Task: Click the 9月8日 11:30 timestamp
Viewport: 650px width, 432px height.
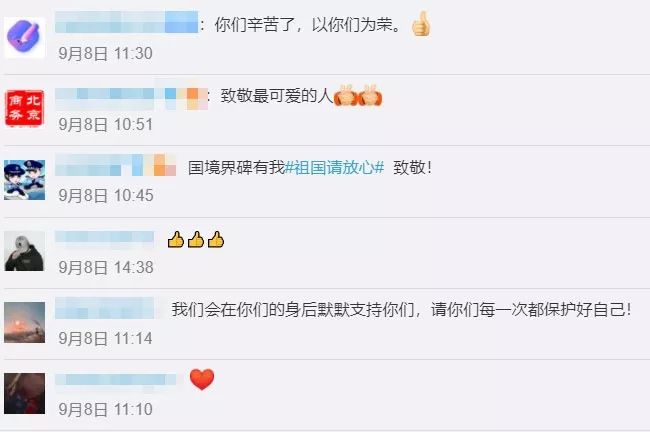Action: [x=105, y=53]
